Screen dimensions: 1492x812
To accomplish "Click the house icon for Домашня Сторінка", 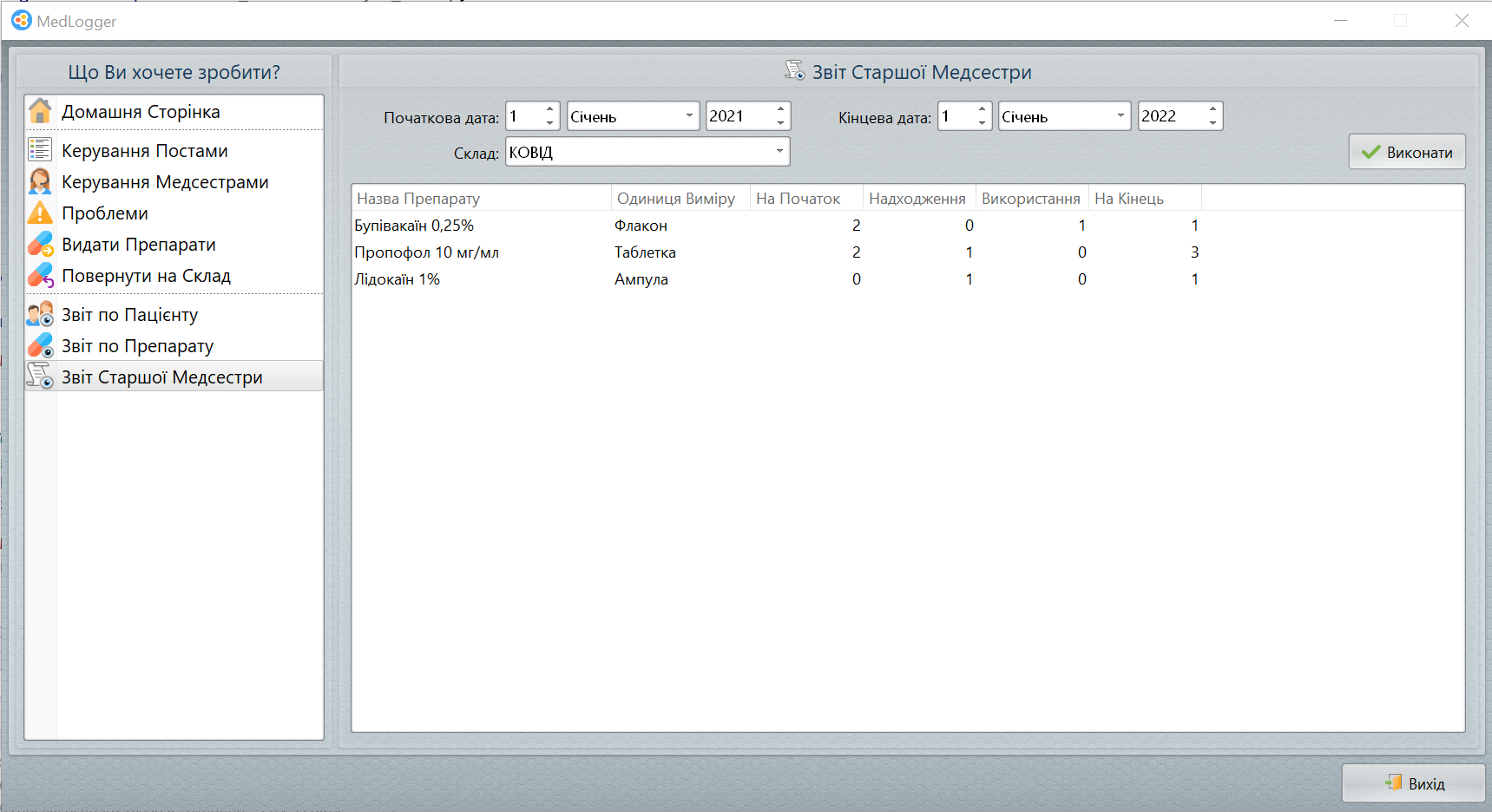I will (40, 112).
